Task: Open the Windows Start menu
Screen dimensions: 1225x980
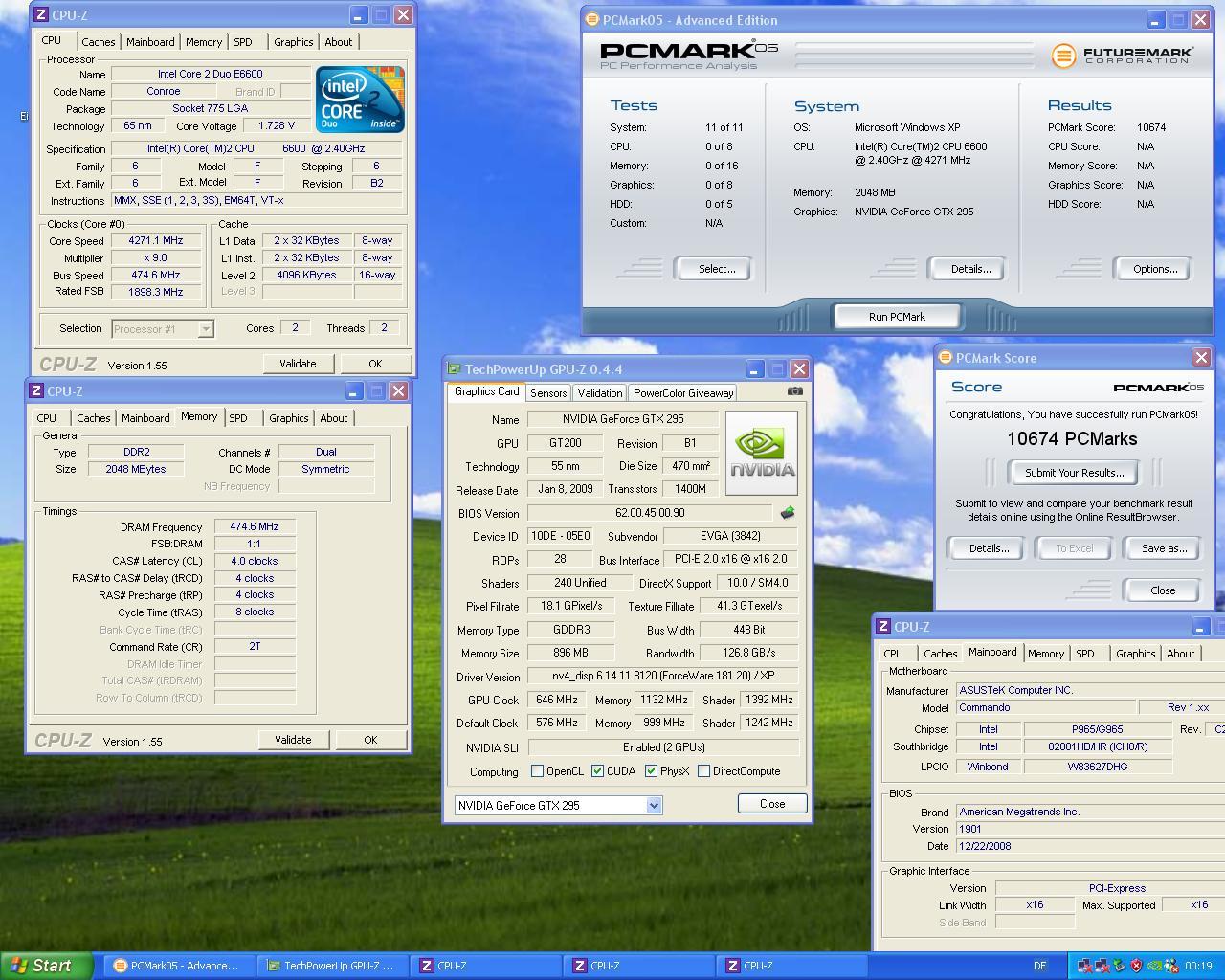Action: pos(46,966)
